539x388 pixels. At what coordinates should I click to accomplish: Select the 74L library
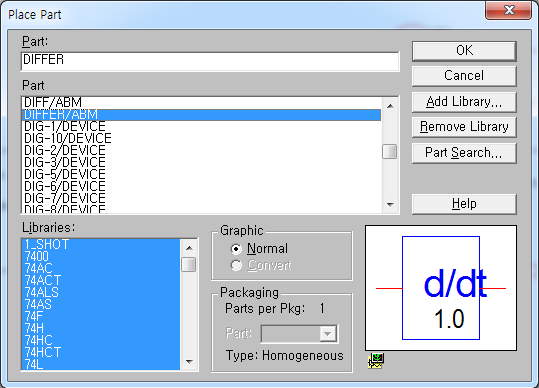point(101,364)
